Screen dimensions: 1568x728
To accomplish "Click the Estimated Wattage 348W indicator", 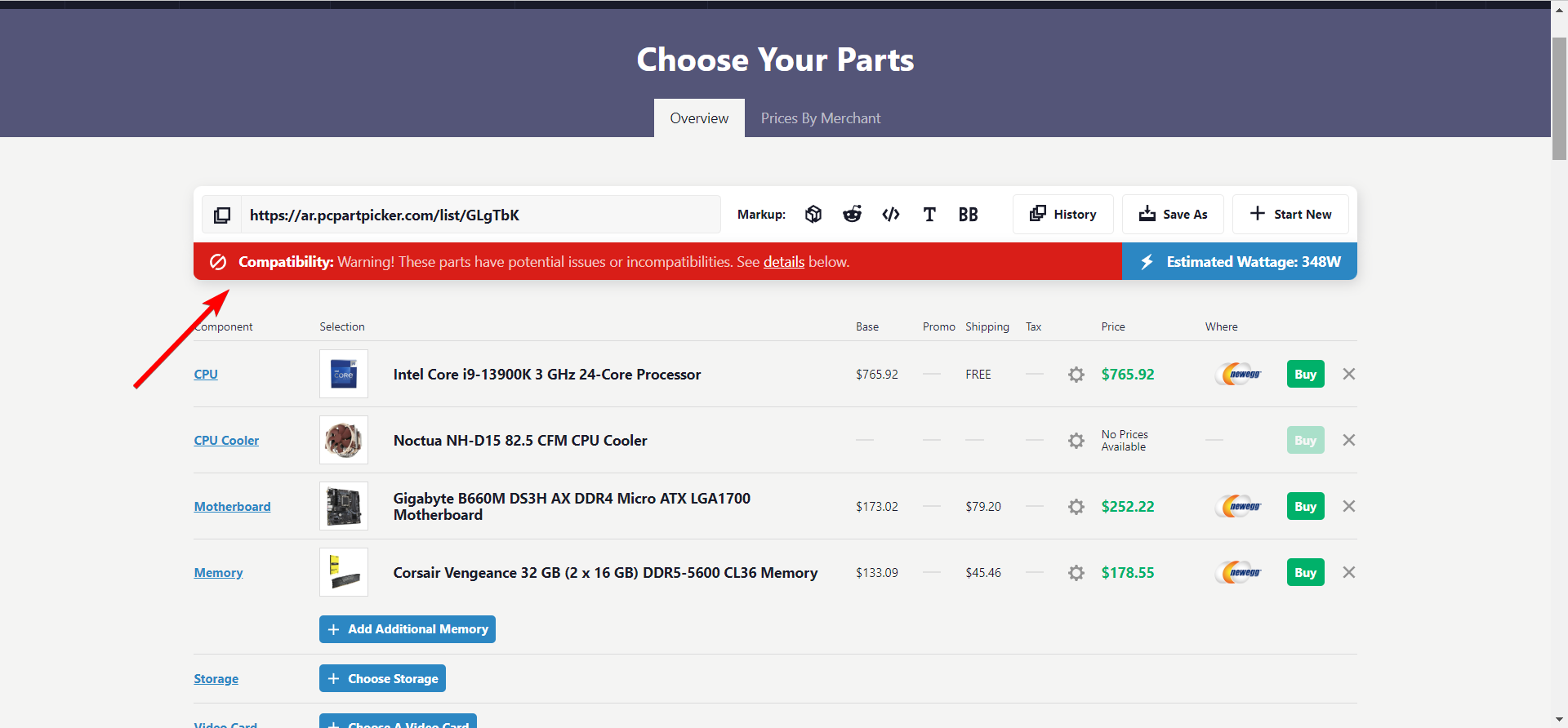I will pyautogui.click(x=1240, y=261).
